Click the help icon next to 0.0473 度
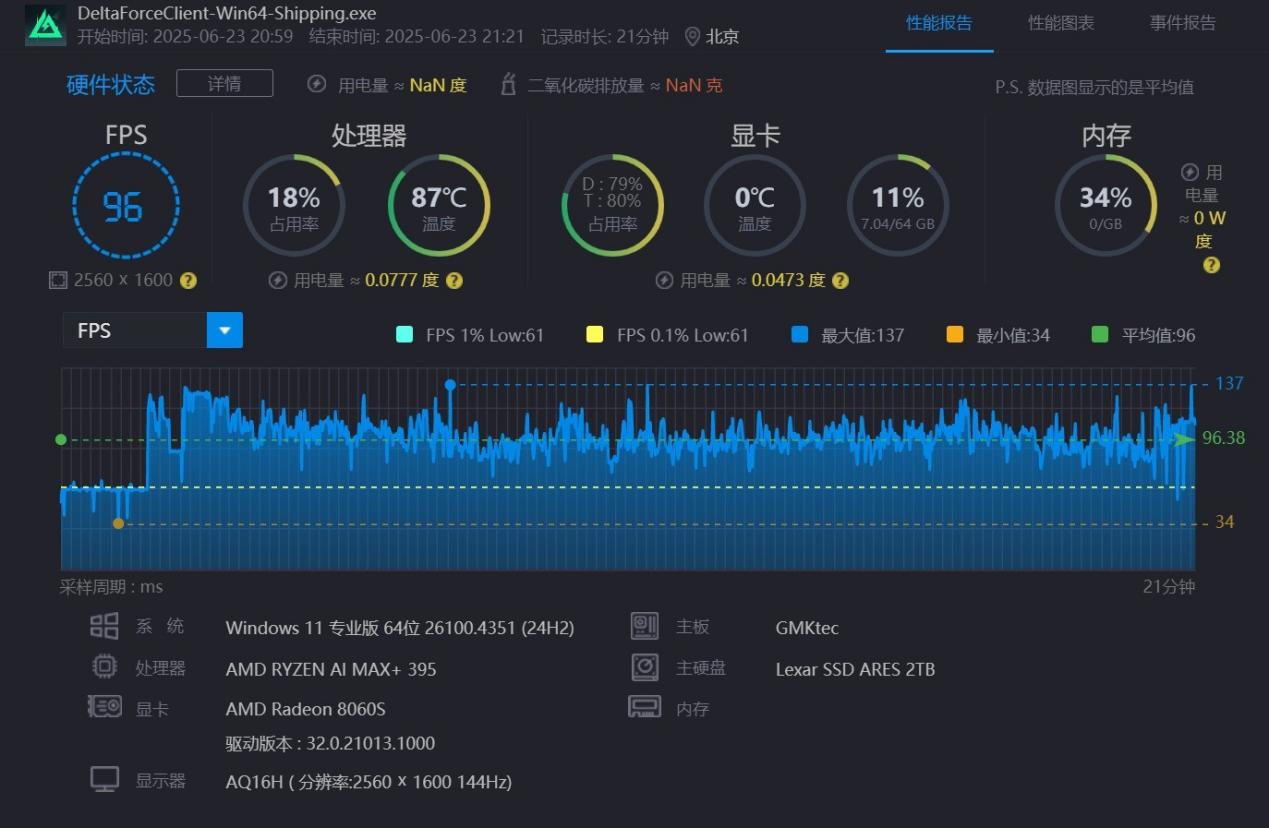The height and width of the screenshot is (828, 1269). 841,281
